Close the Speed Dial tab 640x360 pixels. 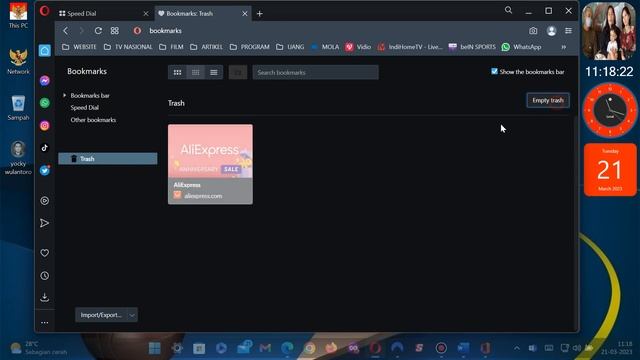[x=146, y=13]
